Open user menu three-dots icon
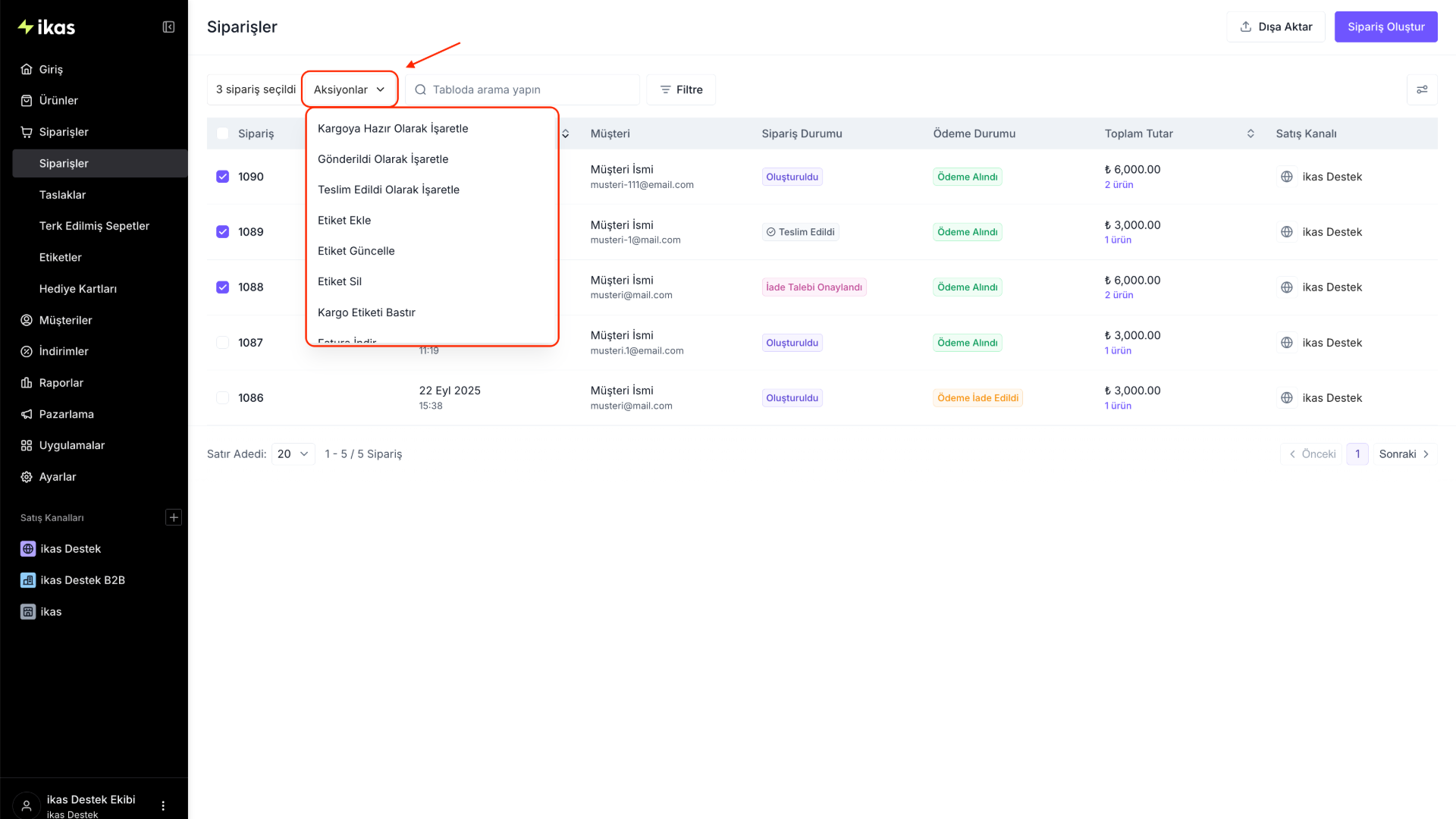Viewport: 1456px width, 819px height. 163,806
